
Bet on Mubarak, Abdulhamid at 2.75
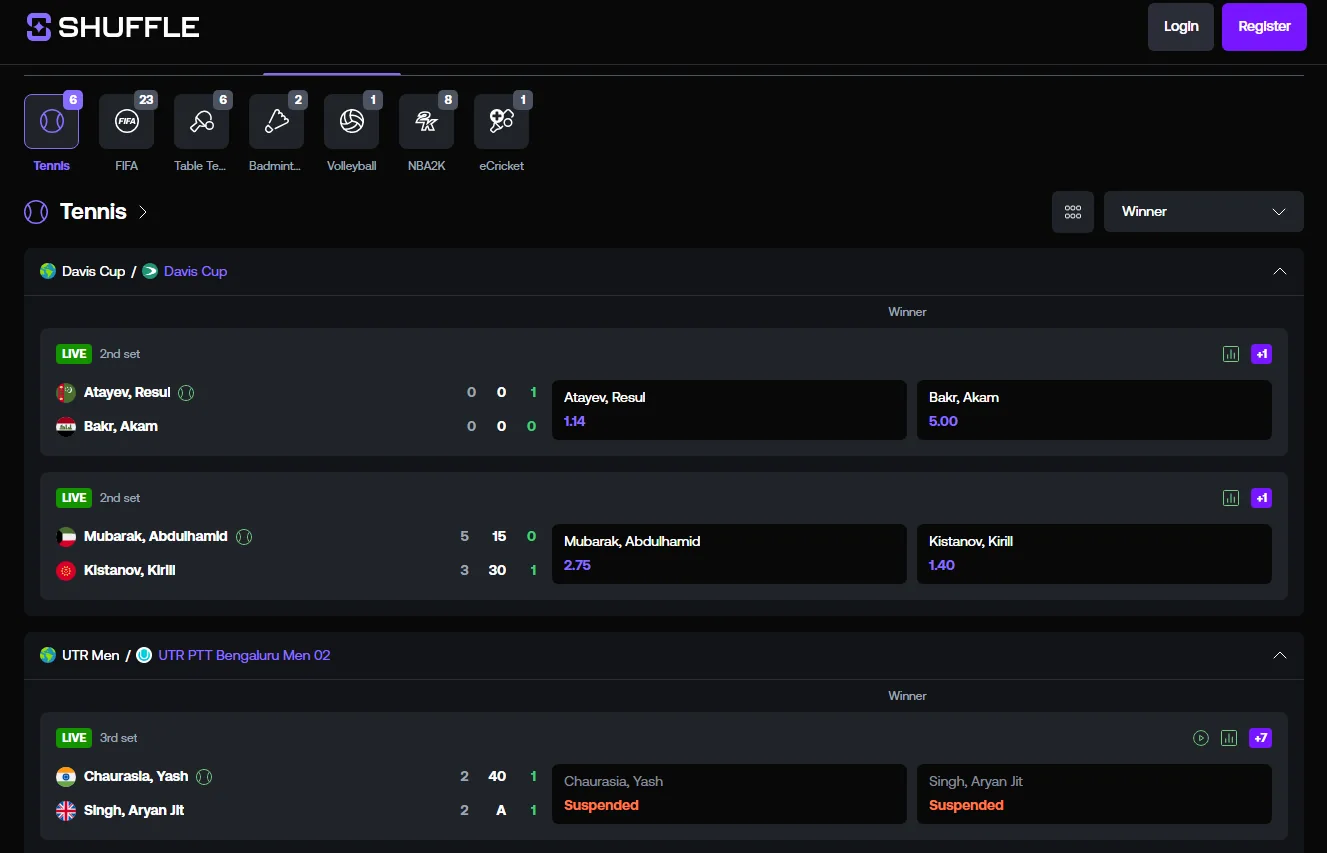point(729,554)
